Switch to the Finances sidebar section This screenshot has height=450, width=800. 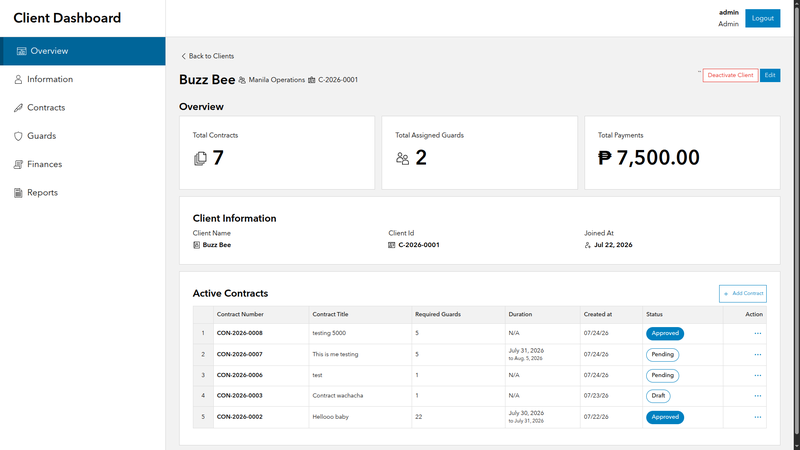(83, 164)
